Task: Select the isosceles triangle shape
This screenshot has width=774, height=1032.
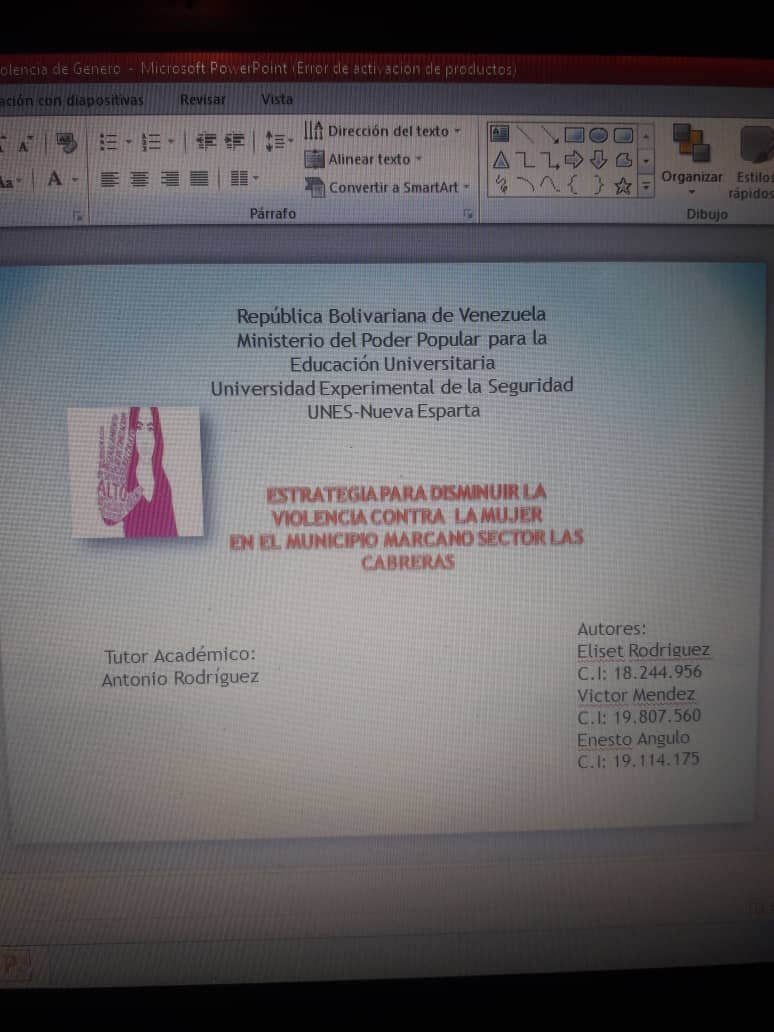Action: [x=501, y=160]
